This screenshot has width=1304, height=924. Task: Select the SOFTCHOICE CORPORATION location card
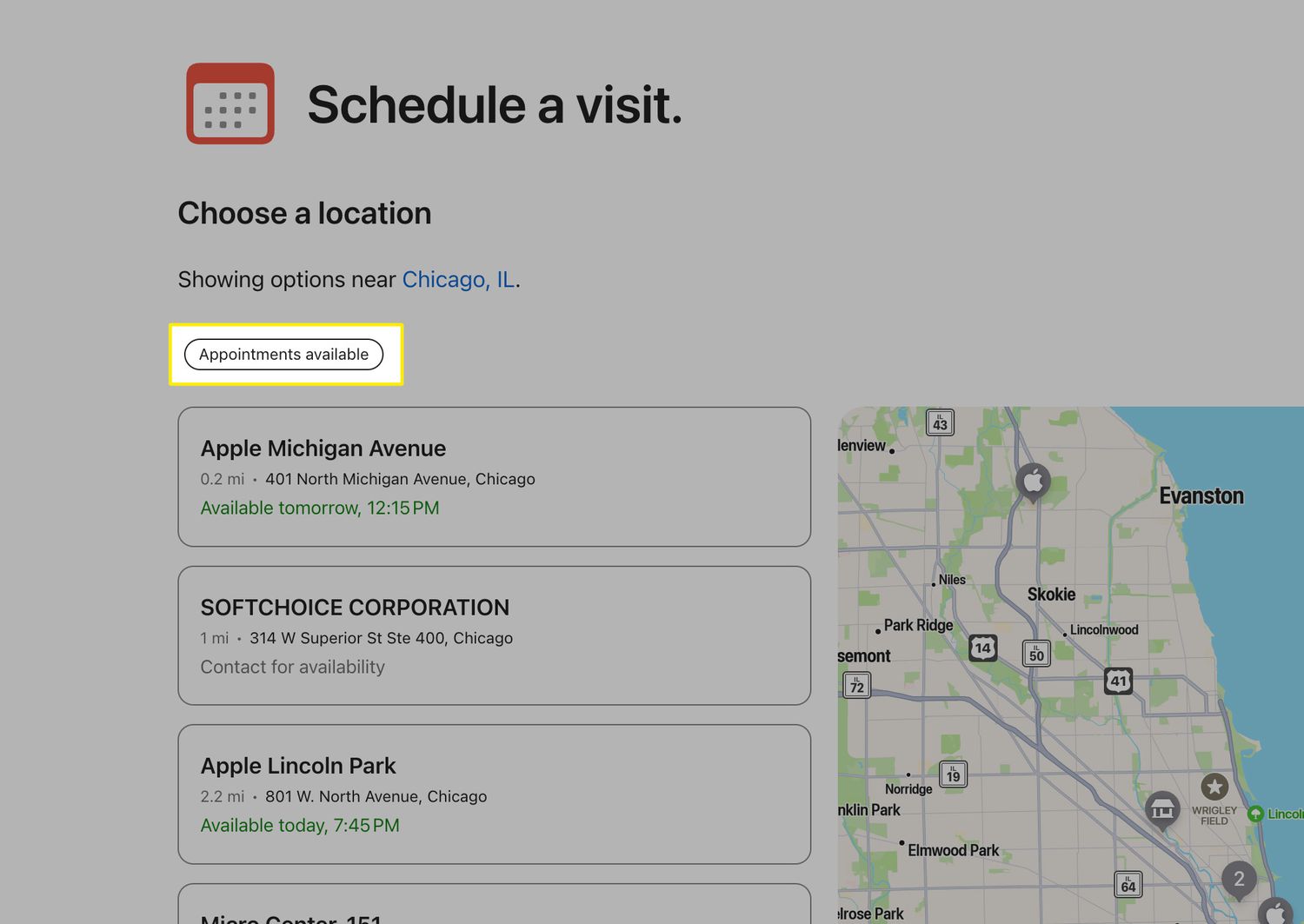[x=494, y=635]
